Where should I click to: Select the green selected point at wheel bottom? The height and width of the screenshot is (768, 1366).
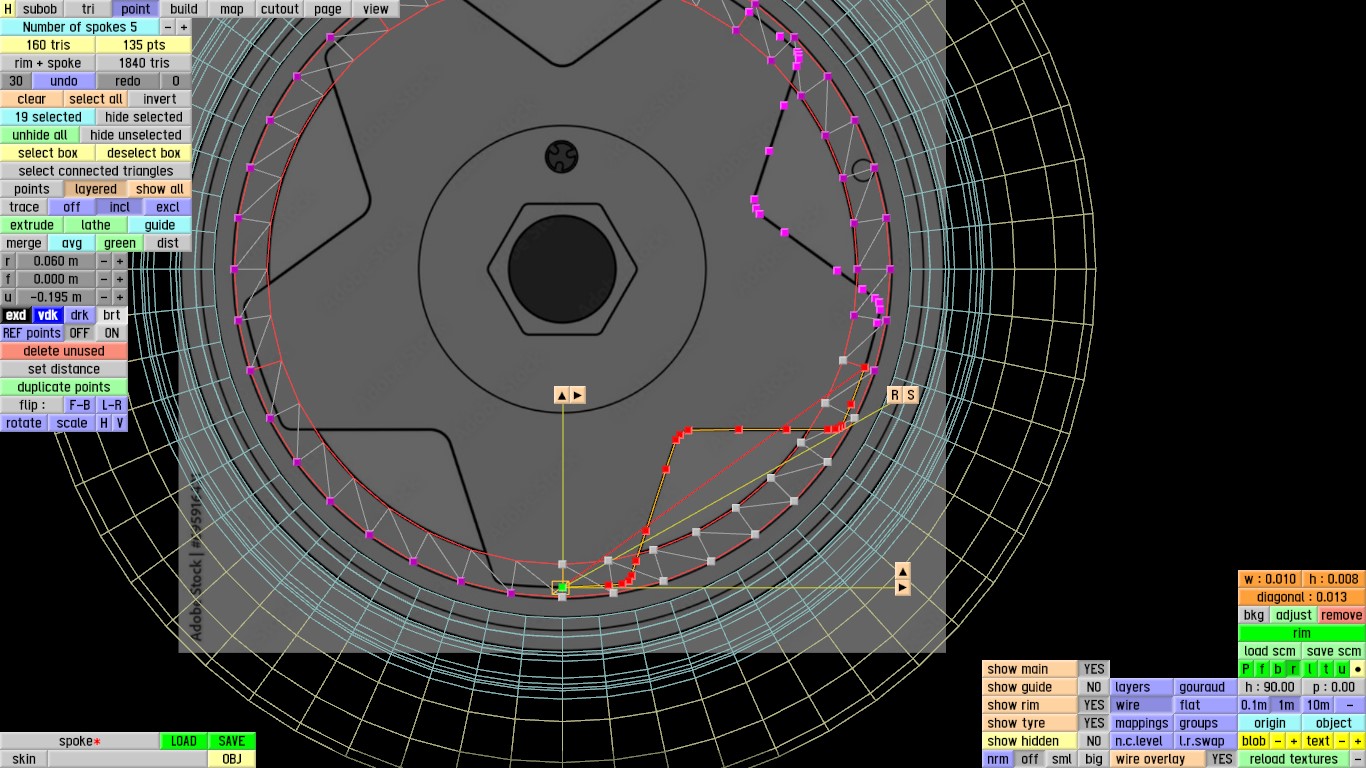point(562,587)
